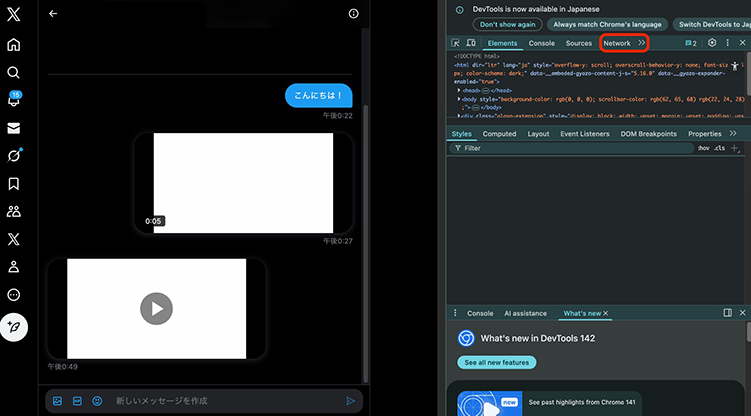
Task: Click "See all new features" button
Action: pos(497,362)
